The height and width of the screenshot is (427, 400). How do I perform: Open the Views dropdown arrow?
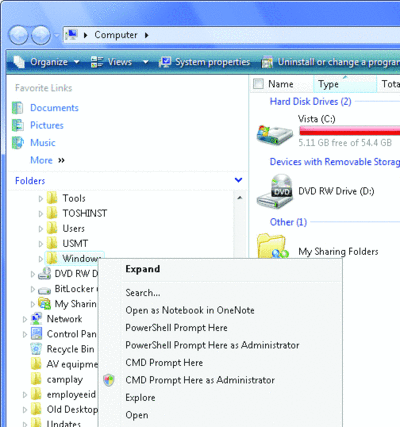click(145, 62)
